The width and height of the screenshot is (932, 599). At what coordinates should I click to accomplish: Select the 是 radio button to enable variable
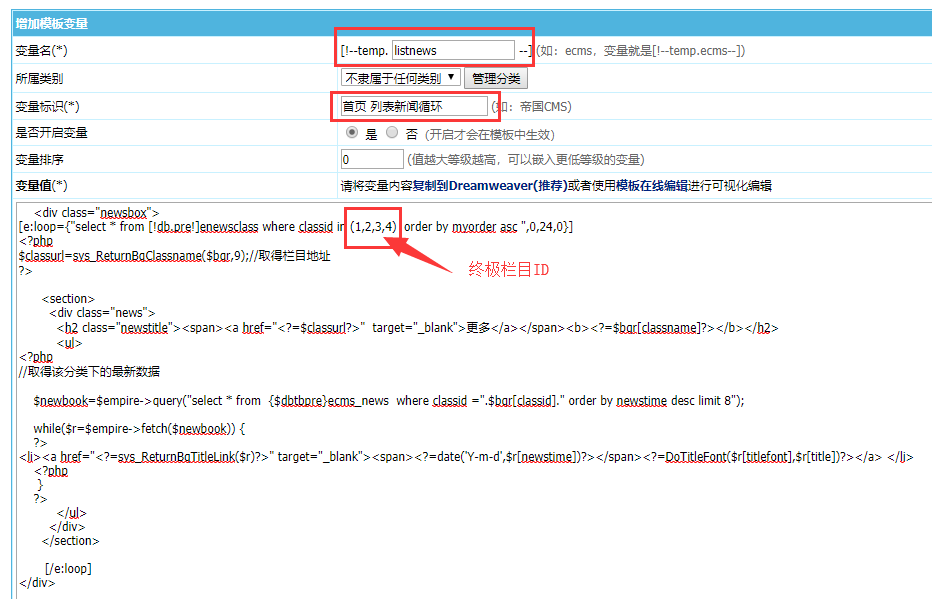[x=352, y=133]
